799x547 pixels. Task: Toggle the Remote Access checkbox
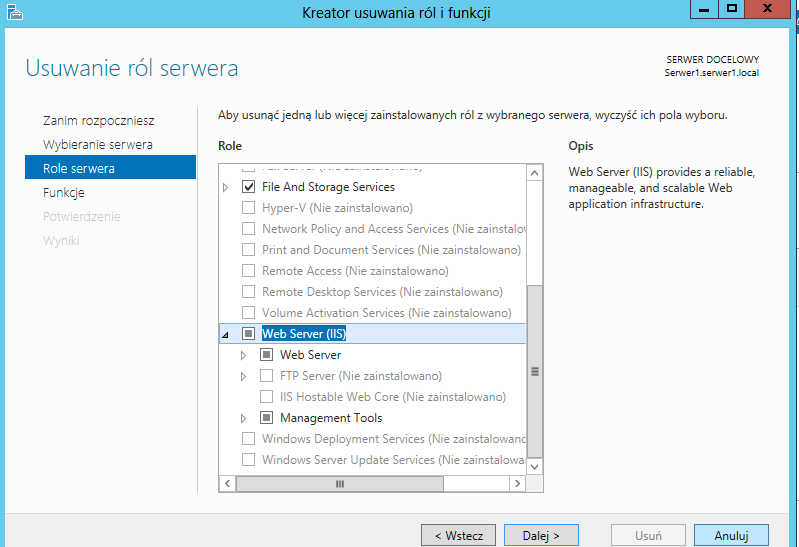tap(248, 271)
